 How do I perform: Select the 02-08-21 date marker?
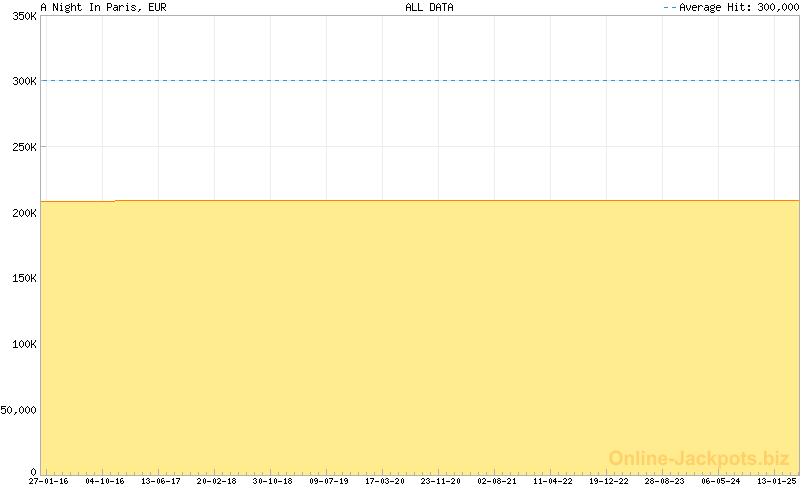(497, 481)
